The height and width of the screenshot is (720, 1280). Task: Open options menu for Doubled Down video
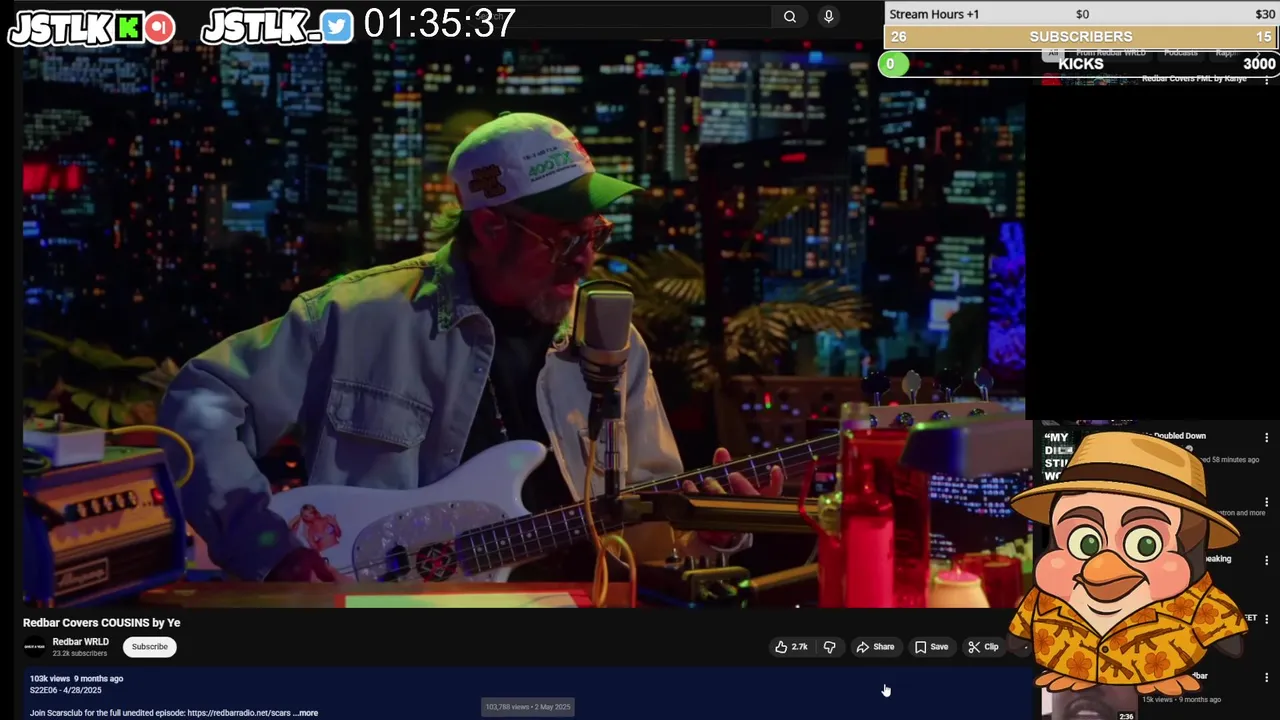point(1266,438)
